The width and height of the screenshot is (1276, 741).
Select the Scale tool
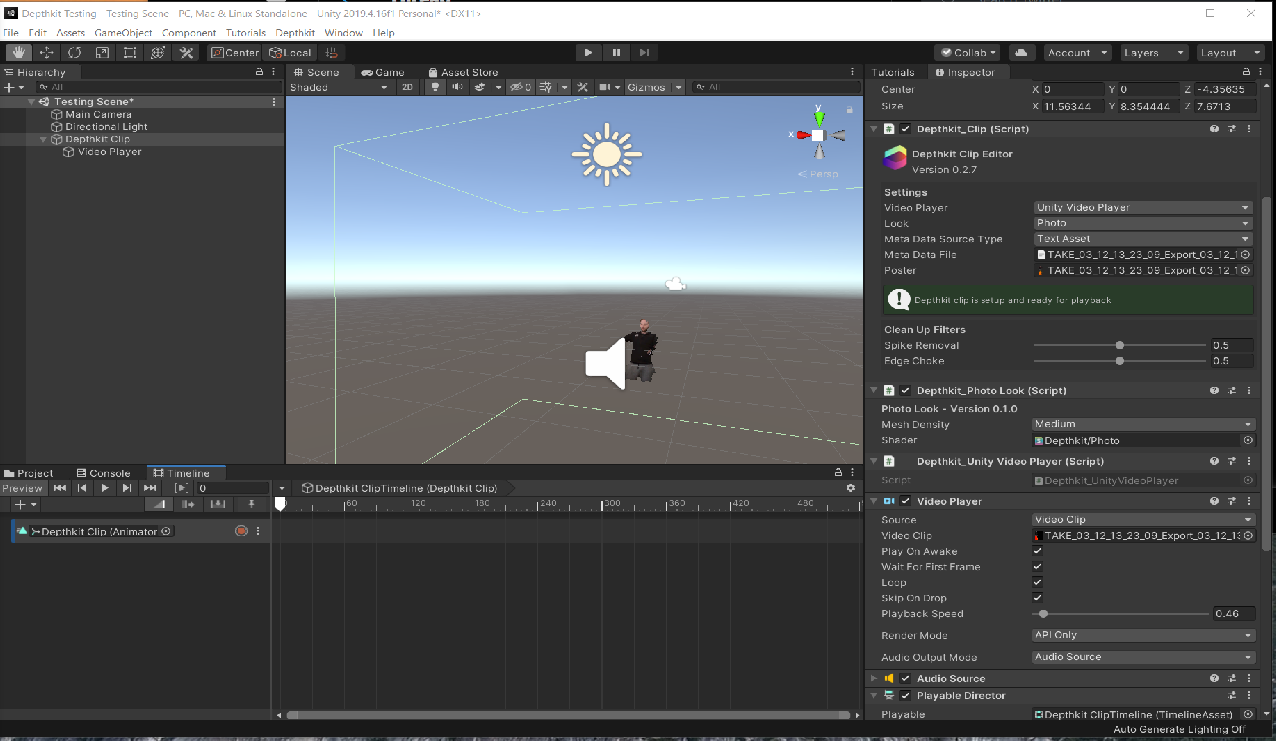[102, 53]
